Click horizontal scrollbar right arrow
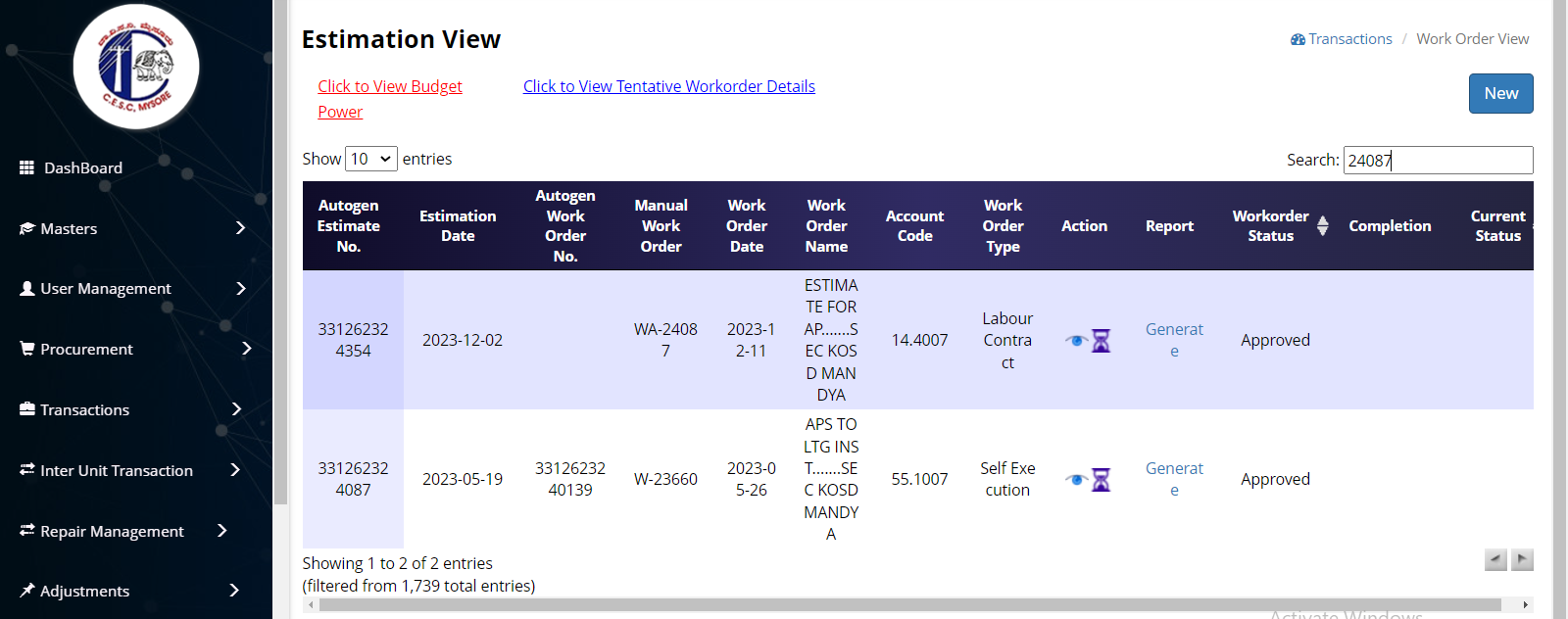This screenshot has height=619, width=1568. [x=1525, y=604]
